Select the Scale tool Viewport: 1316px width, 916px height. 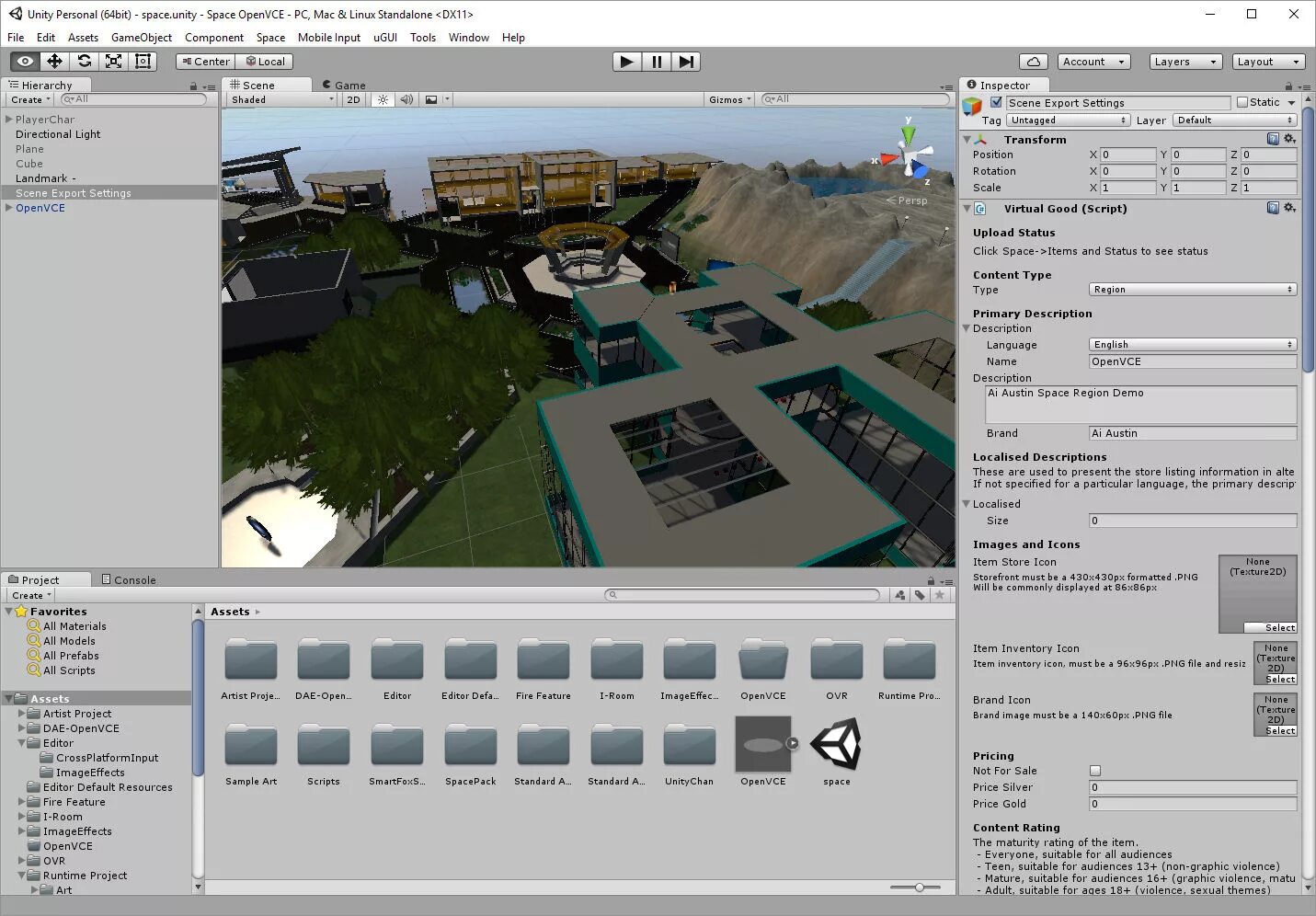coord(113,62)
